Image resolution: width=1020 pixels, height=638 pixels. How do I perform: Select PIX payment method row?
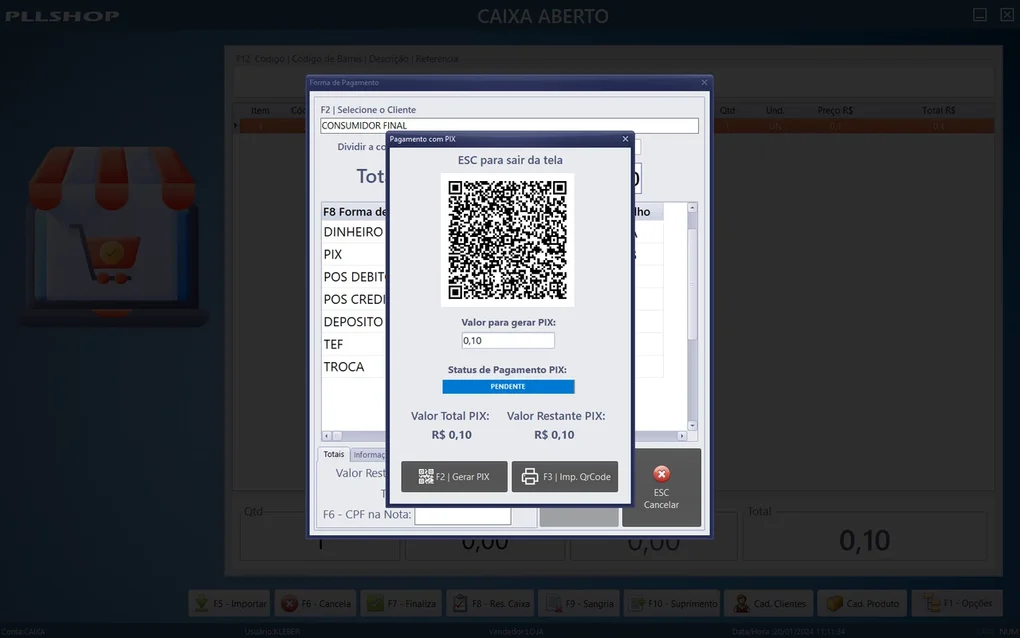355,254
